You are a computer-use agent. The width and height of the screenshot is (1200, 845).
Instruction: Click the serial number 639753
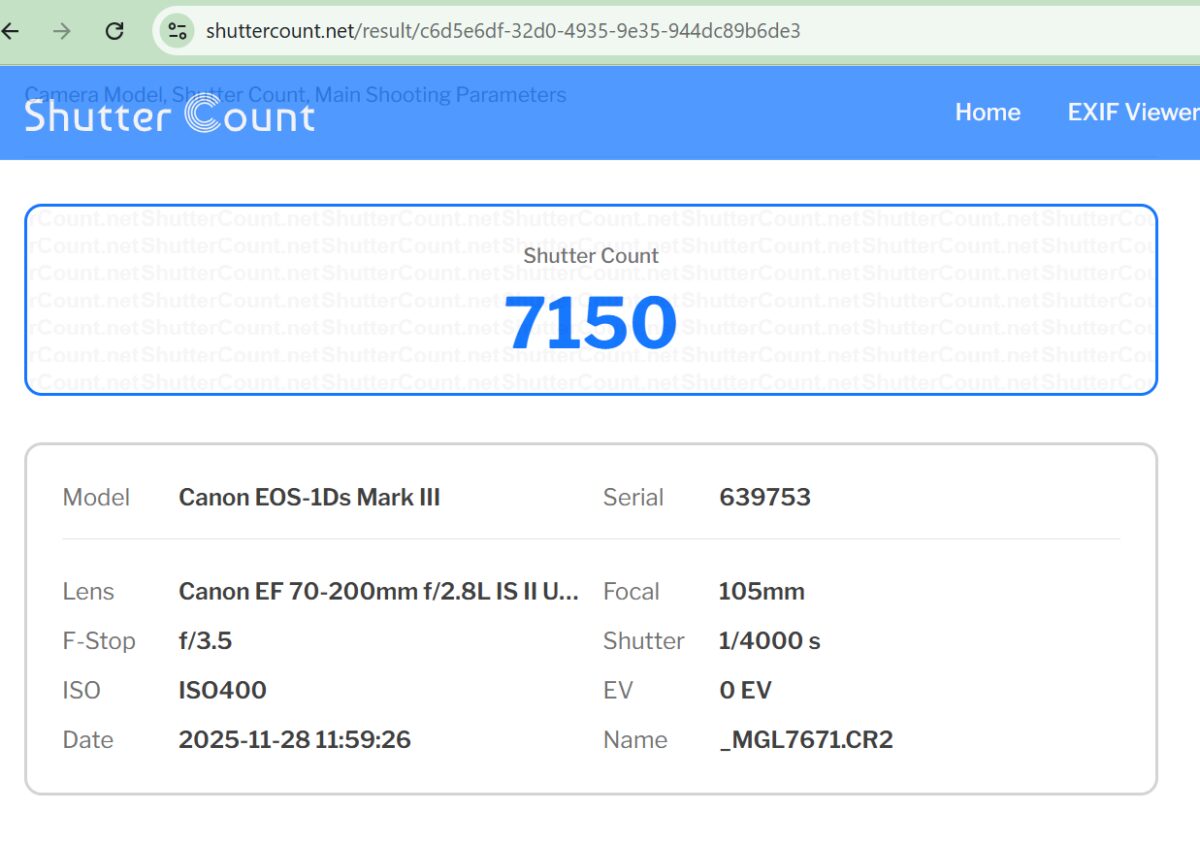tap(764, 497)
